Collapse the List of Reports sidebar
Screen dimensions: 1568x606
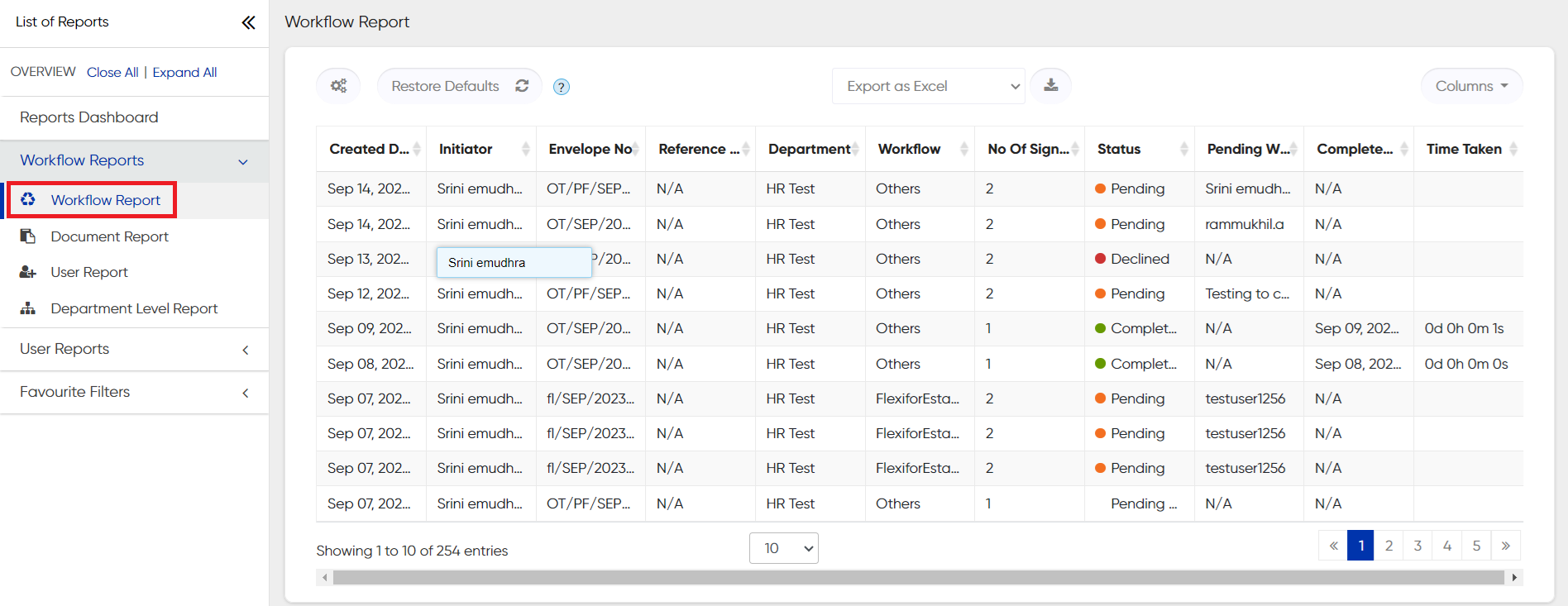tap(248, 22)
